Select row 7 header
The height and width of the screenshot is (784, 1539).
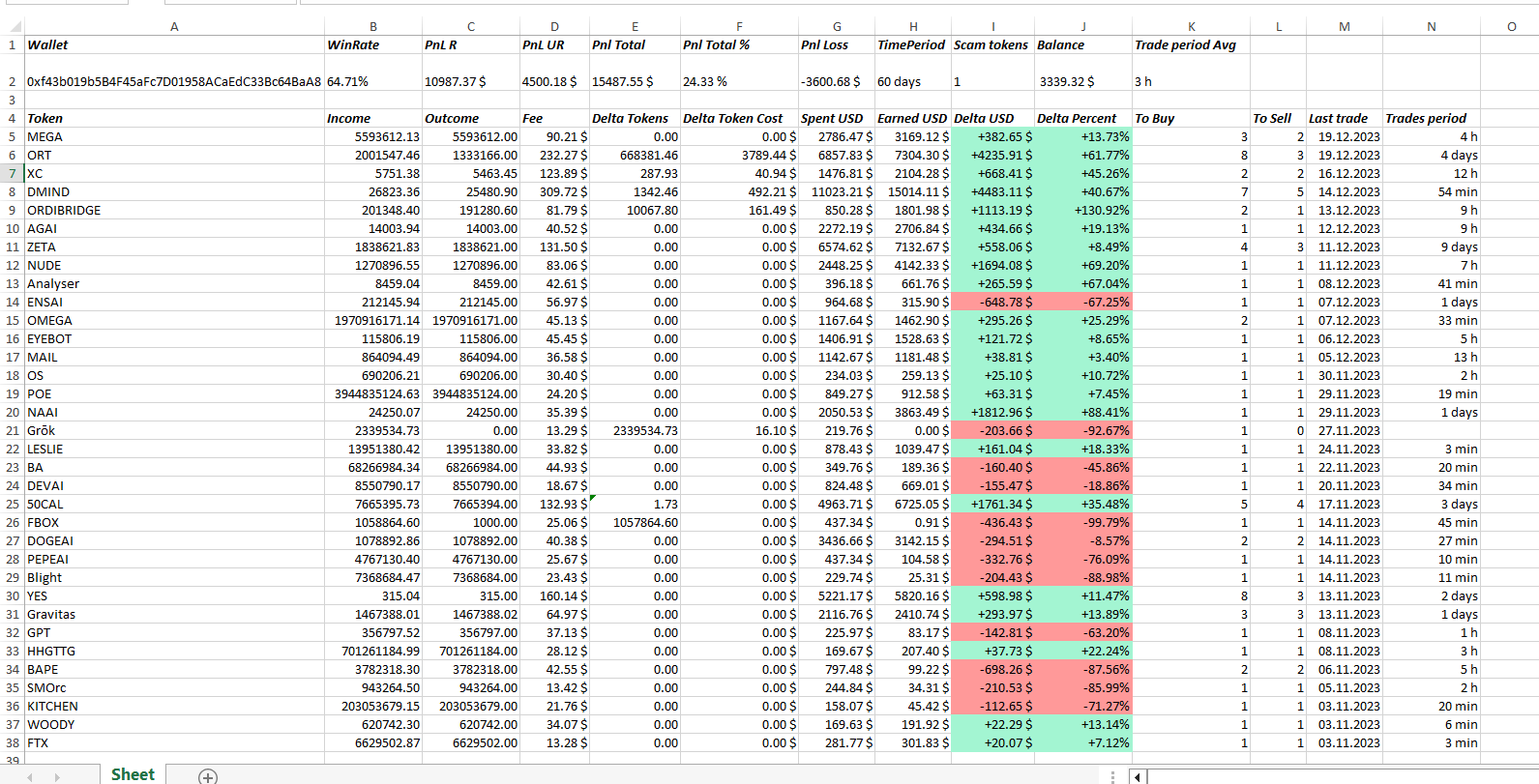[x=12, y=174]
